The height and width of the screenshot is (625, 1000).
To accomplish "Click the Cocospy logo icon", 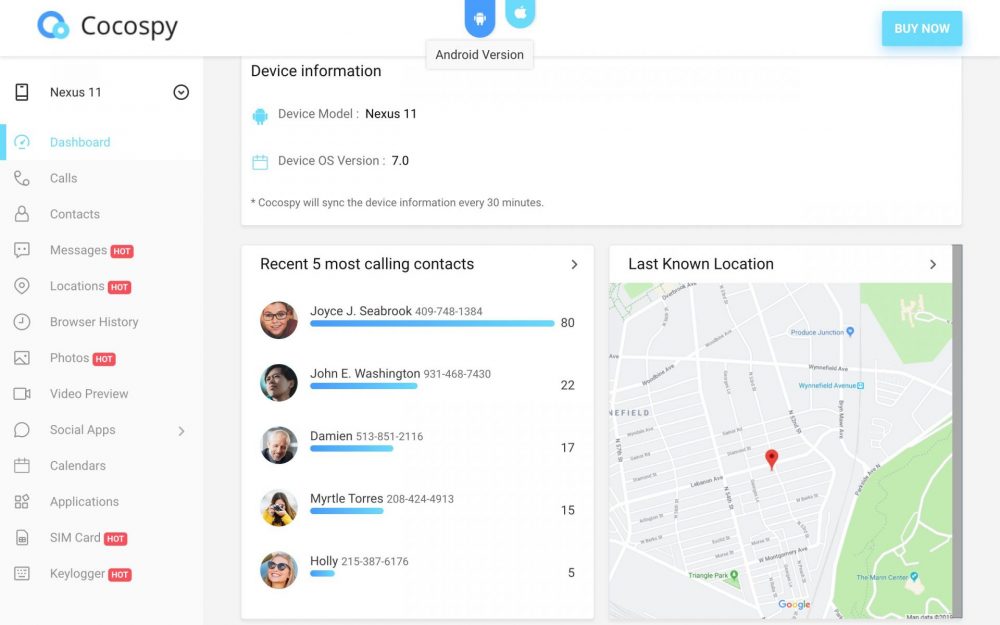I will tap(53, 26).
